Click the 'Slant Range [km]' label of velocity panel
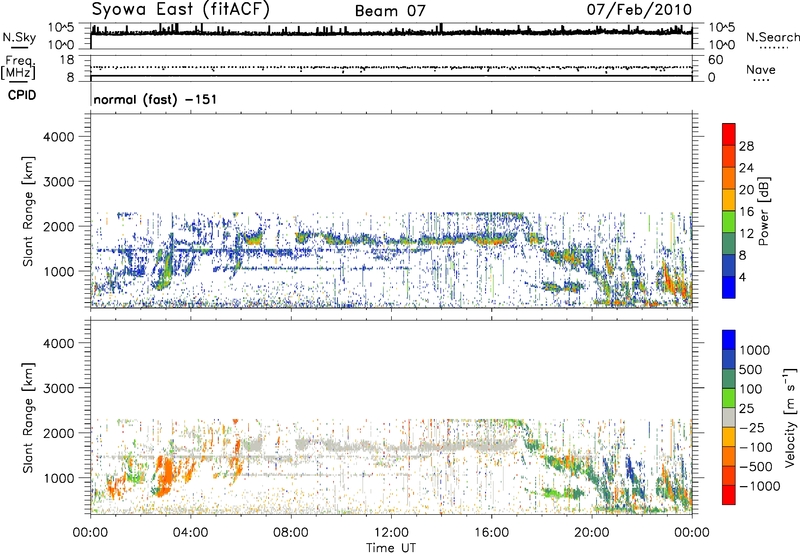Viewport: 800px width, 554px height. (28, 418)
